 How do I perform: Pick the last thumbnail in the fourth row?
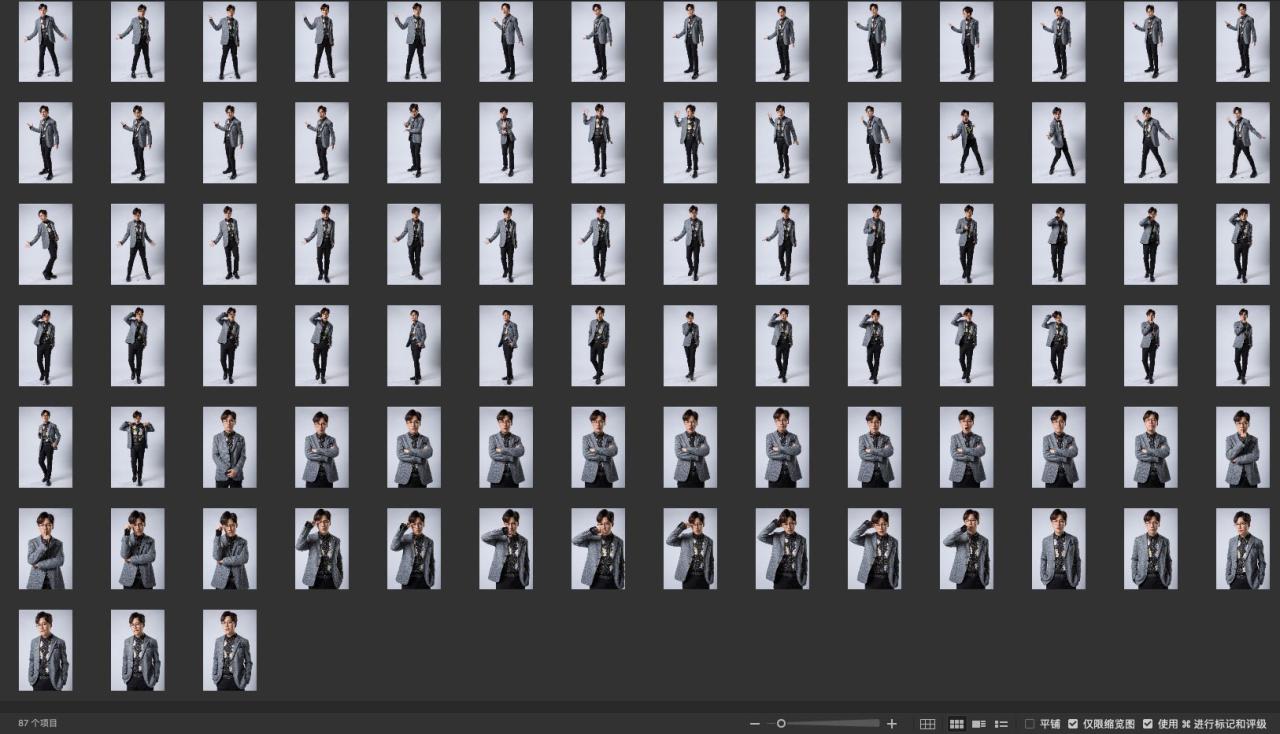[1242, 346]
